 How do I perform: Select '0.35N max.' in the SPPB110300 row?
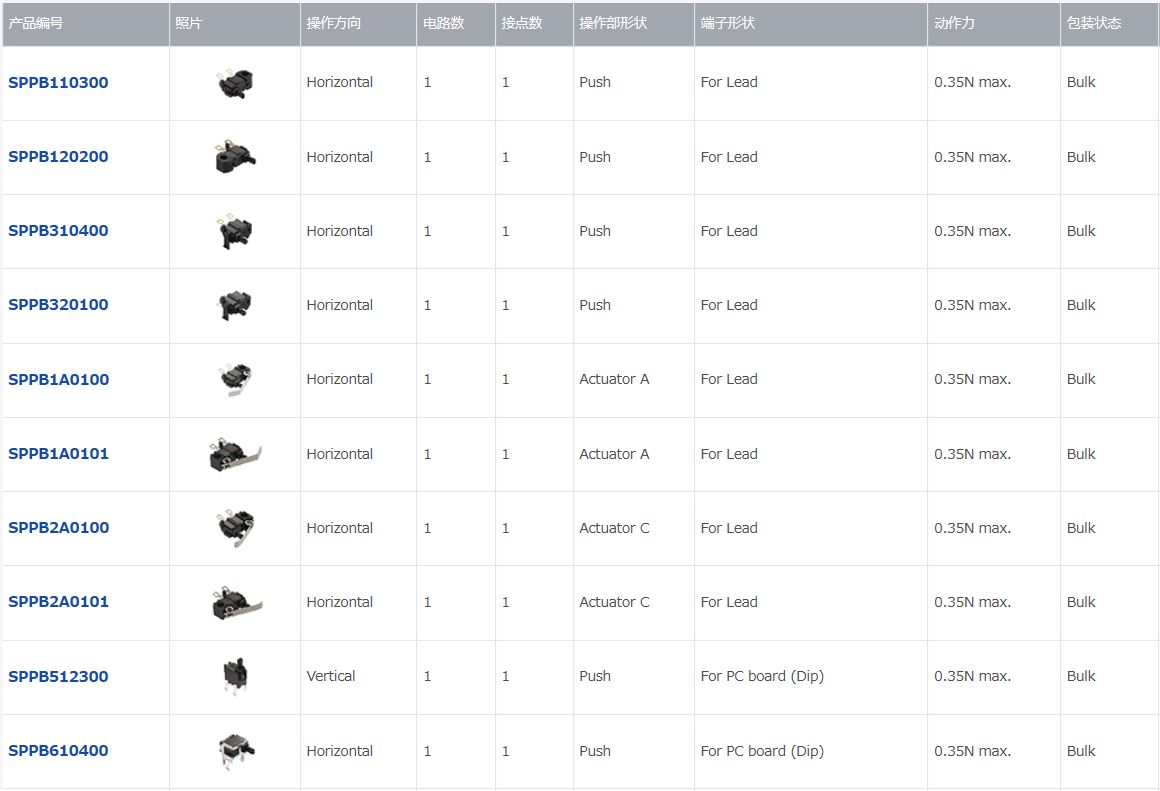click(x=972, y=82)
